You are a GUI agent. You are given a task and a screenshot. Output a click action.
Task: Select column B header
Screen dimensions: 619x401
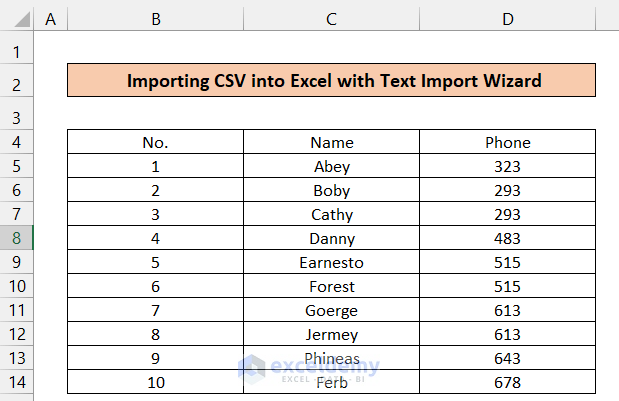(155, 20)
